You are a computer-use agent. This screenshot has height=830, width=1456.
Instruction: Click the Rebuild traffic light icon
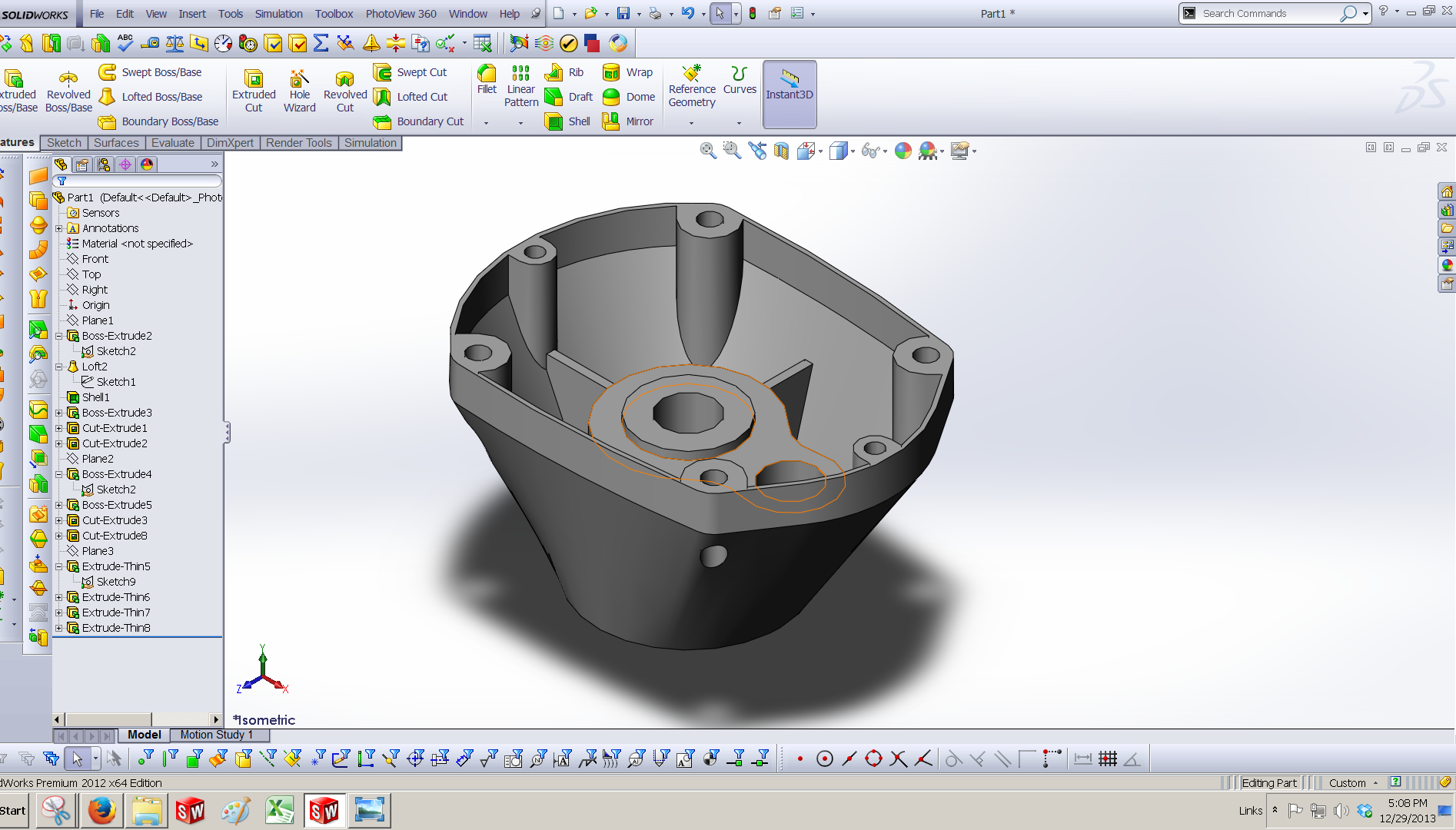click(x=753, y=13)
